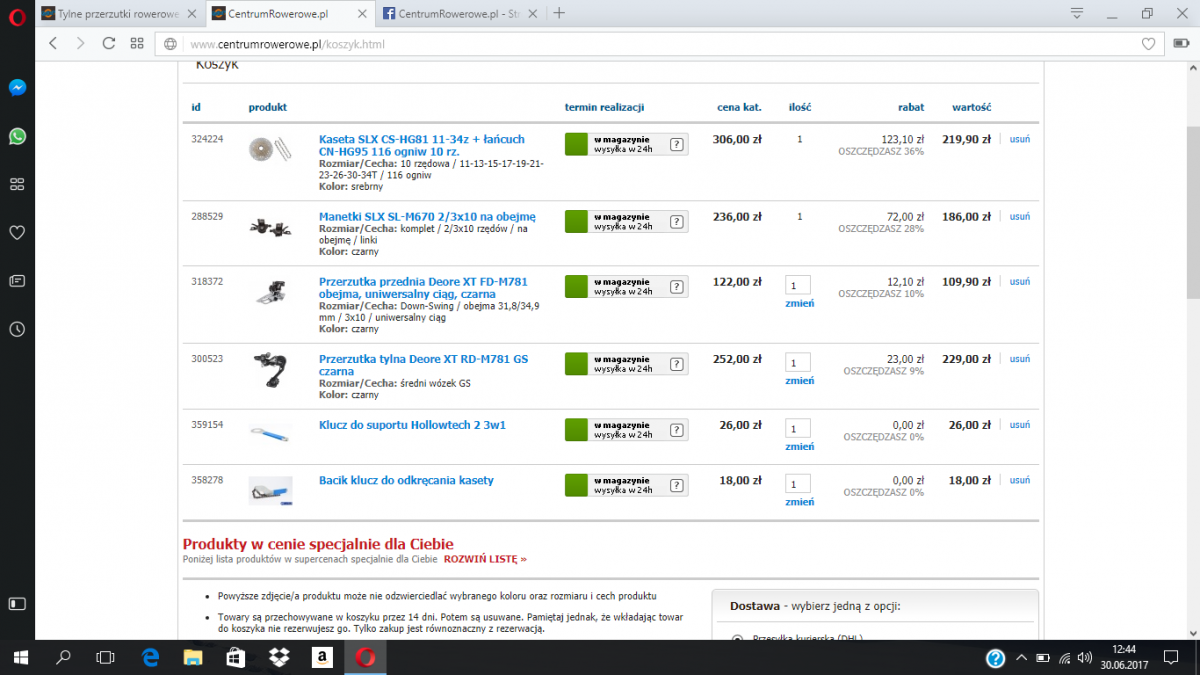The height and width of the screenshot is (675, 1200).
Task: Show availability help for Manetki SLX row
Action: (x=677, y=221)
